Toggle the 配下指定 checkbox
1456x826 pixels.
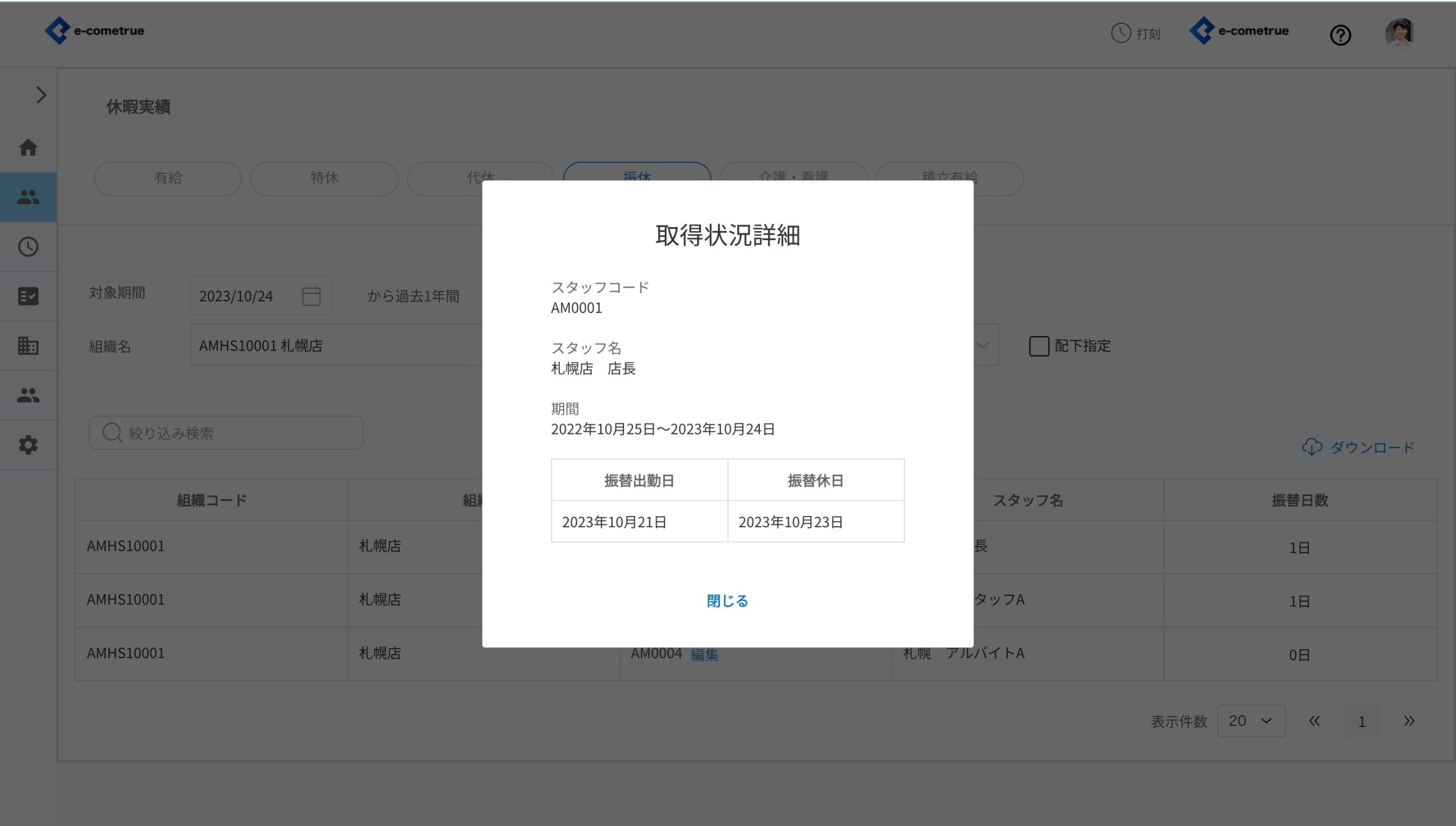(1039, 346)
